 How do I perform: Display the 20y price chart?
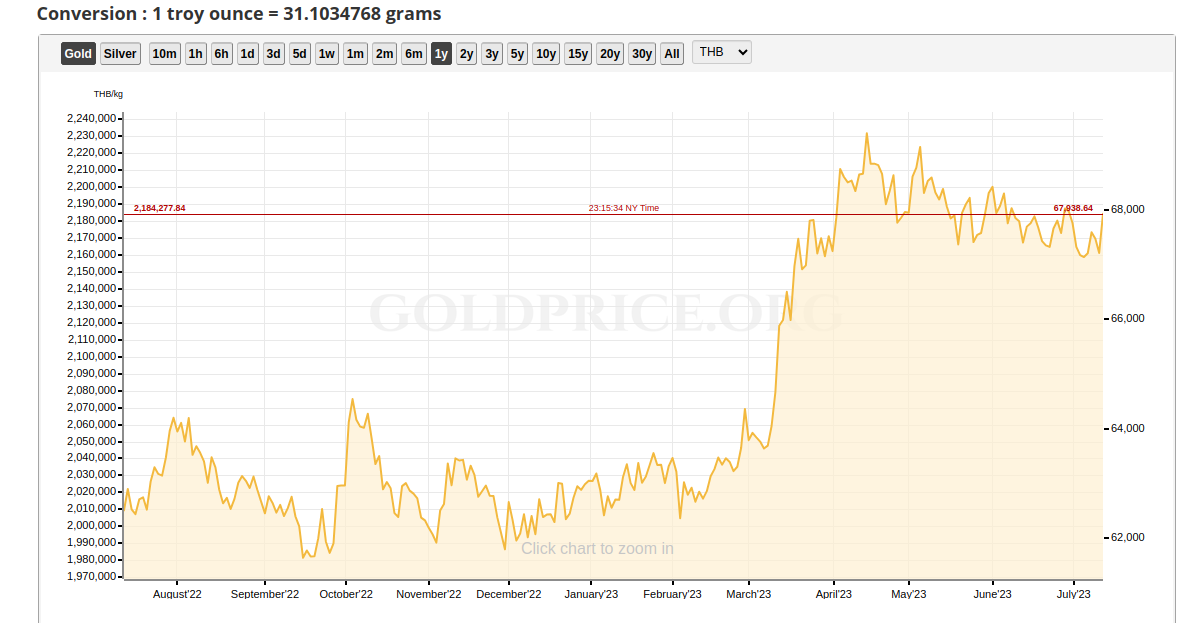click(610, 54)
